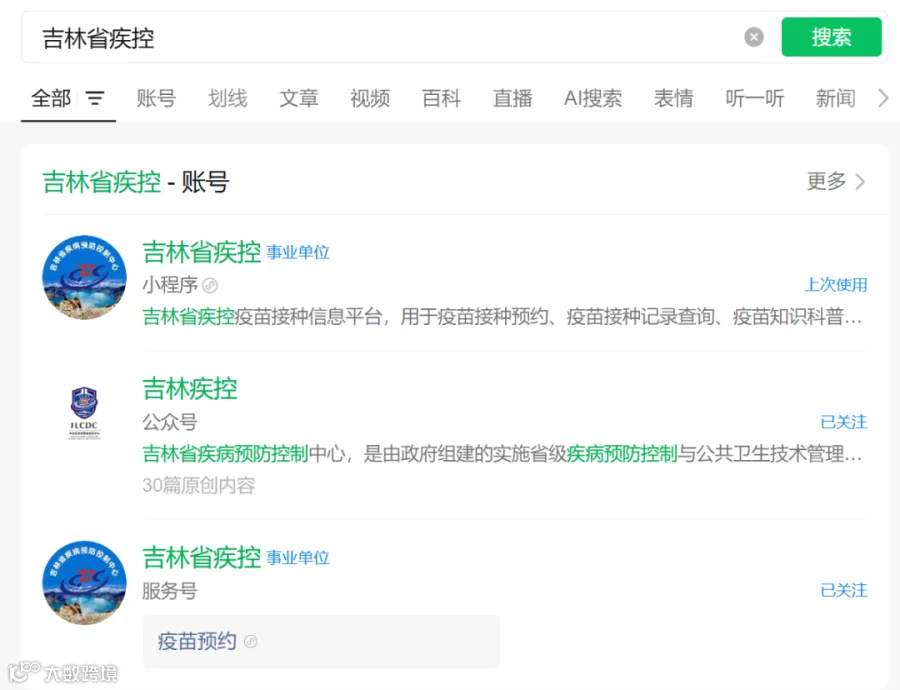Clear the search box with the X icon
Viewport: 900px width, 690px height.
[x=754, y=37]
